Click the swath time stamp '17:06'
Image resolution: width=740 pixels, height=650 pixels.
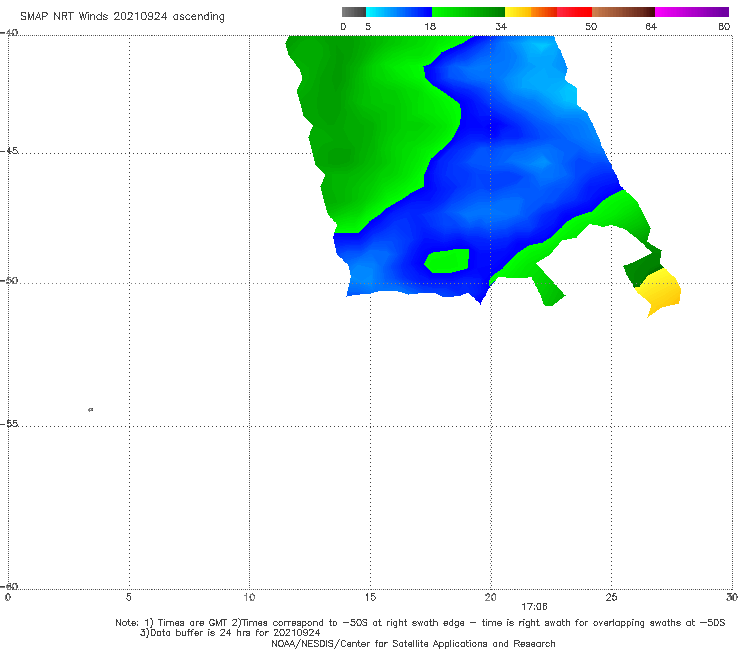[534, 607]
